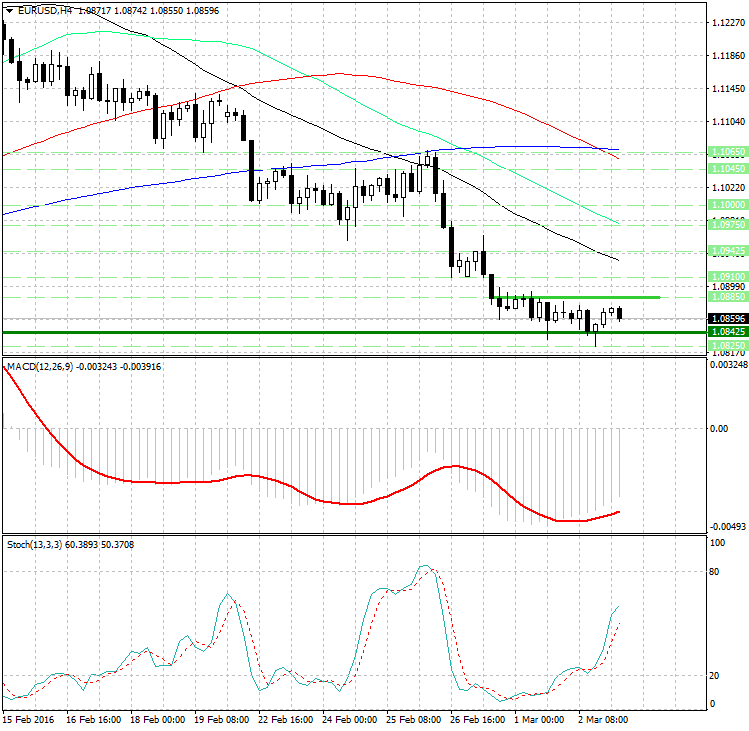749x731 pixels.
Task: Click the 1.08425 dark green price tag
Action: coord(725,331)
